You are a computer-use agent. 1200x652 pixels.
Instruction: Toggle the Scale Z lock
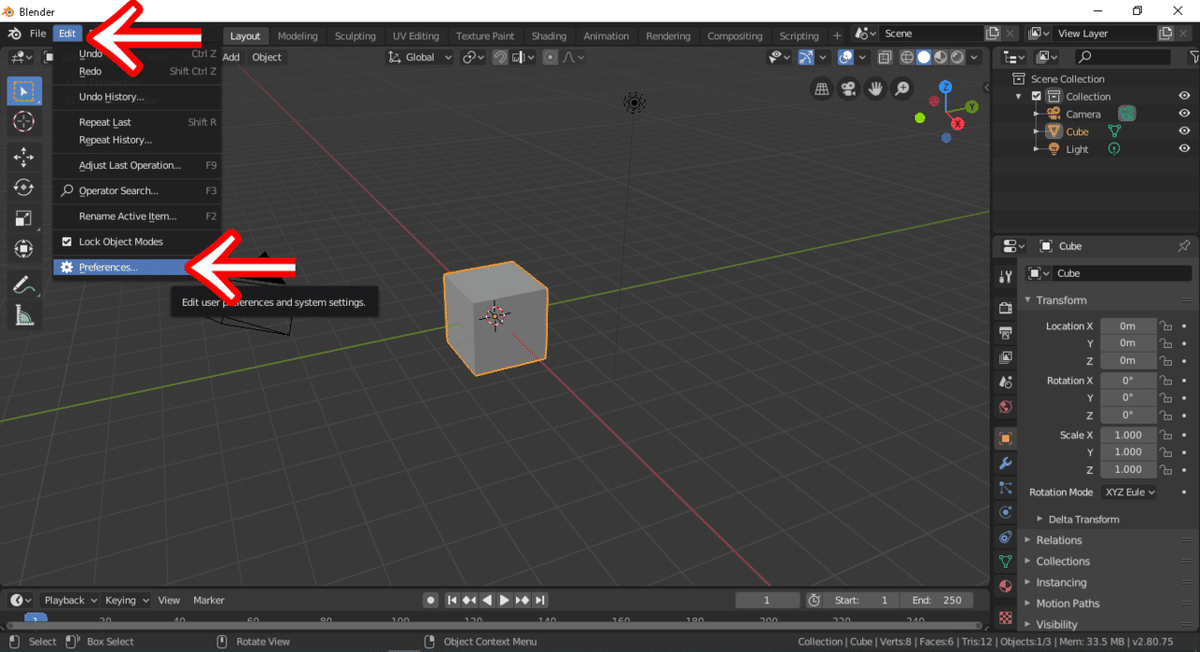point(1165,469)
